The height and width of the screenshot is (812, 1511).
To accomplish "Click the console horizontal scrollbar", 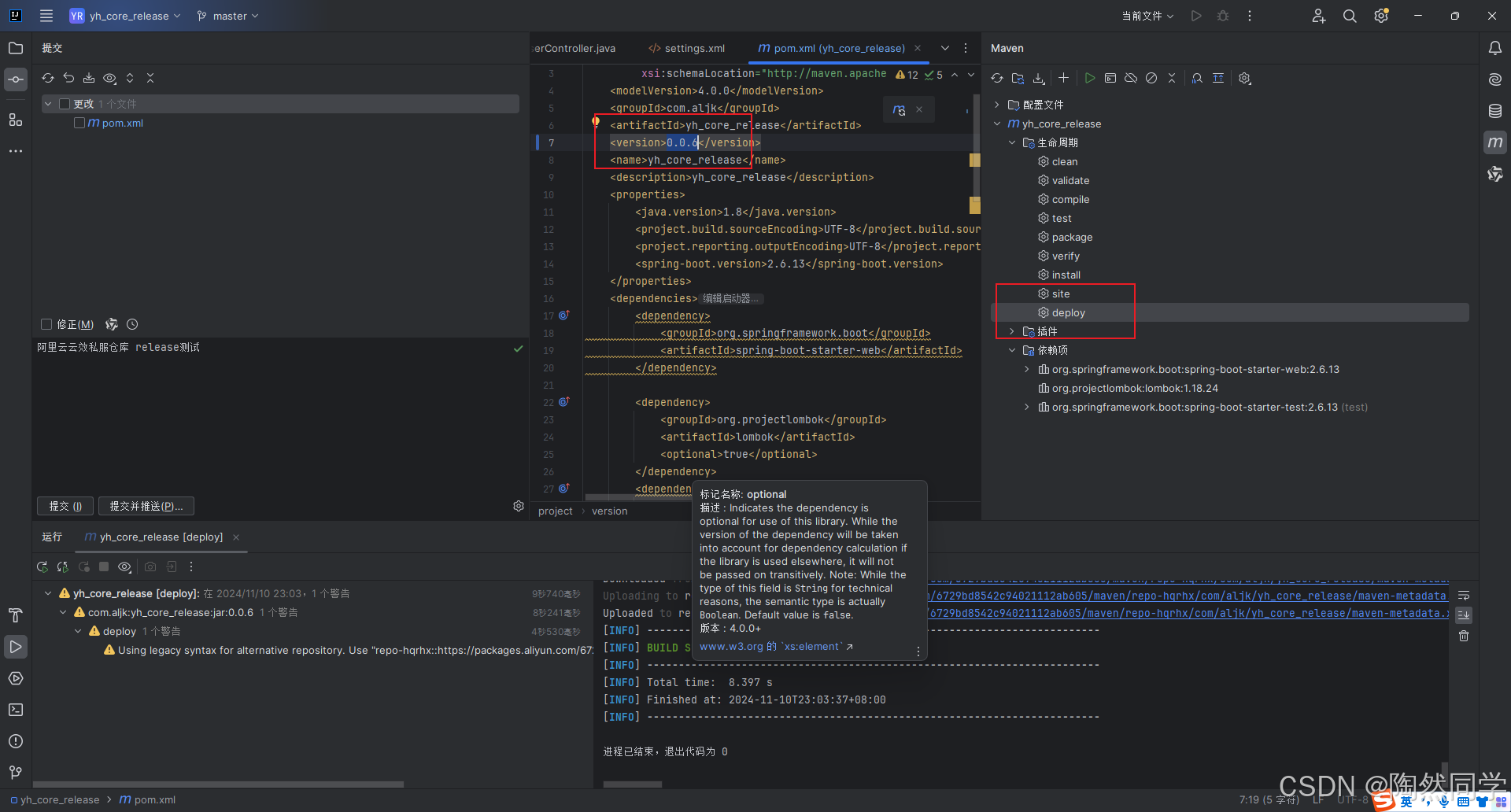I will click(632, 784).
